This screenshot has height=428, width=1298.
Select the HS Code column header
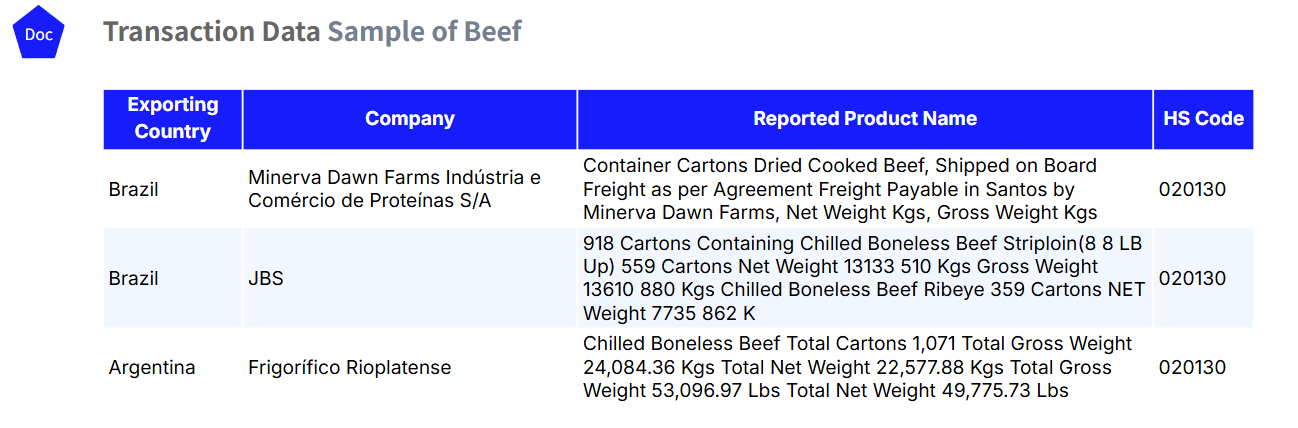point(1203,119)
